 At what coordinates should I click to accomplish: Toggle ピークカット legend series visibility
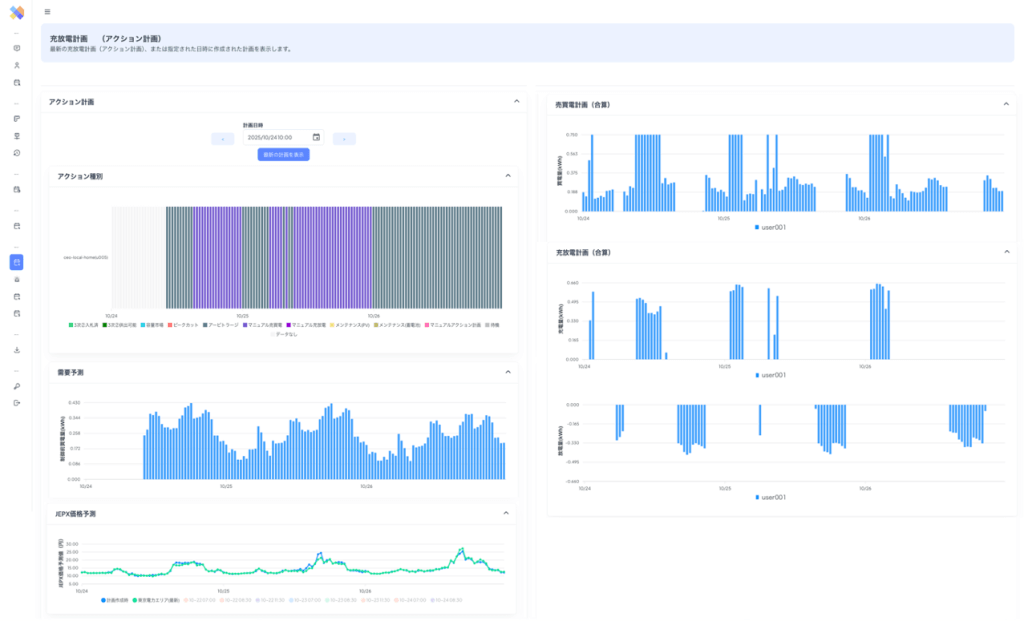click(x=183, y=325)
